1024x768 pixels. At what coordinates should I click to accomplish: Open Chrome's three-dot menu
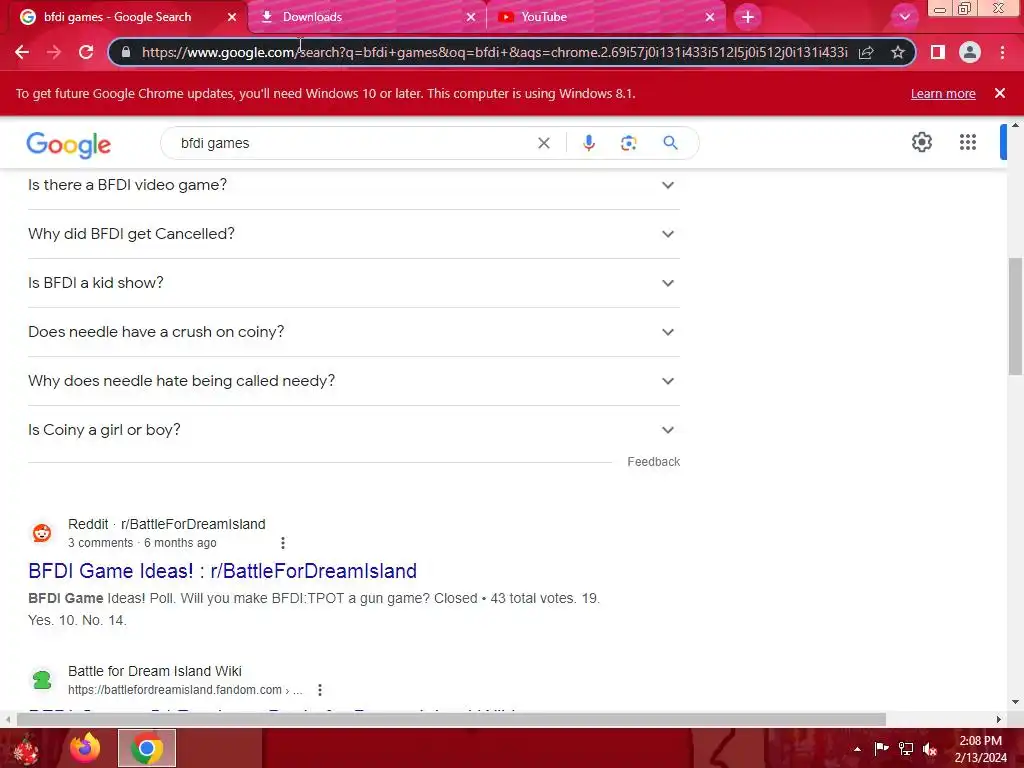click(x=1002, y=52)
